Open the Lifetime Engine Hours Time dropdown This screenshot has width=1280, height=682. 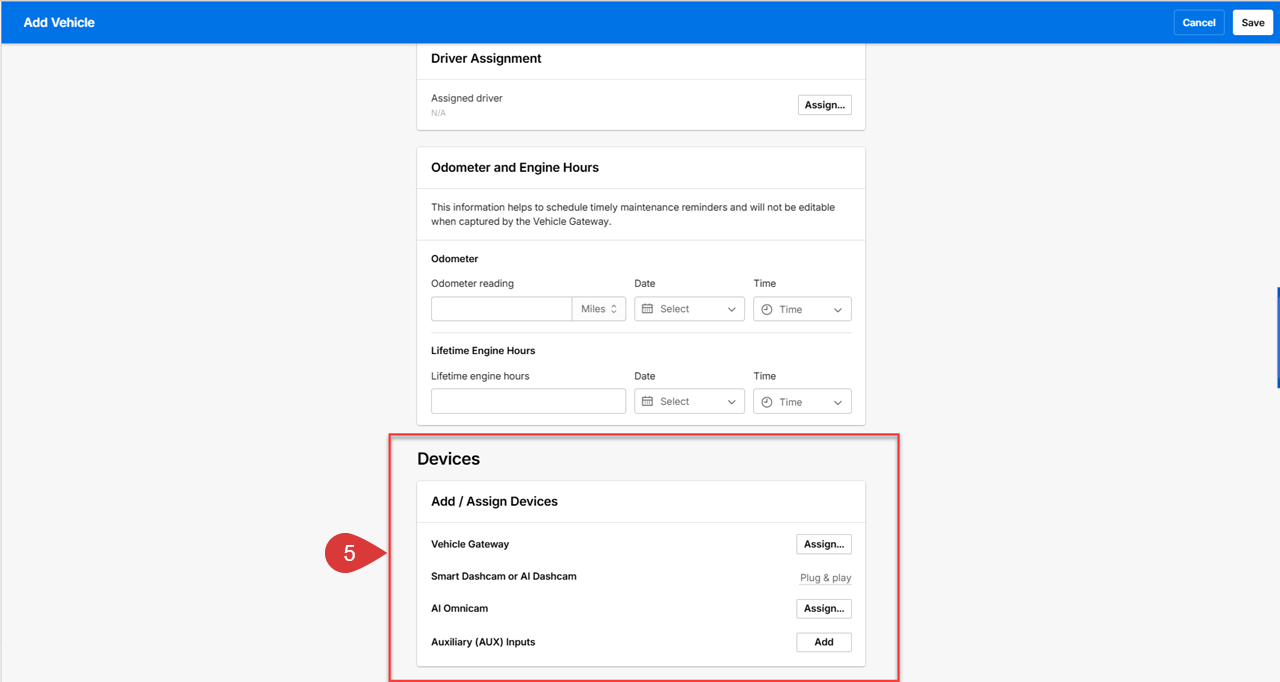point(802,401)
